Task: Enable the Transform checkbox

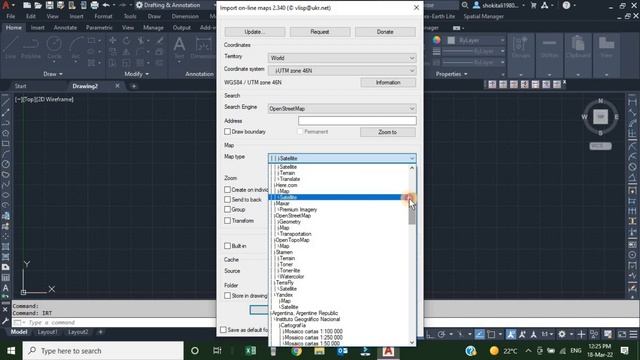Action: click(227, 221)
